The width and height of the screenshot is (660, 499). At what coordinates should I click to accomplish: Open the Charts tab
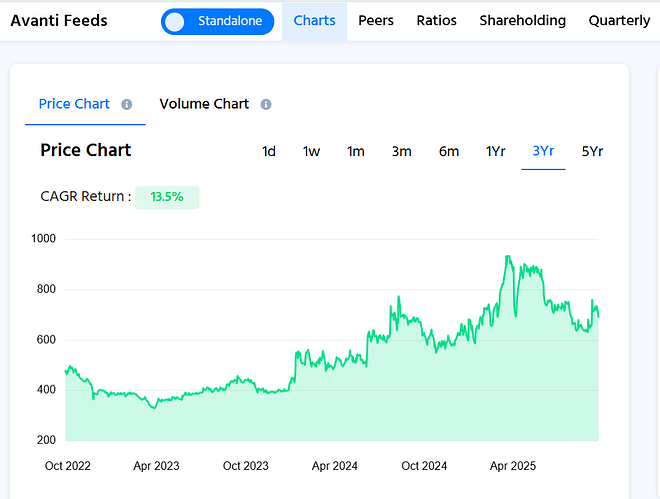[314, 21]
